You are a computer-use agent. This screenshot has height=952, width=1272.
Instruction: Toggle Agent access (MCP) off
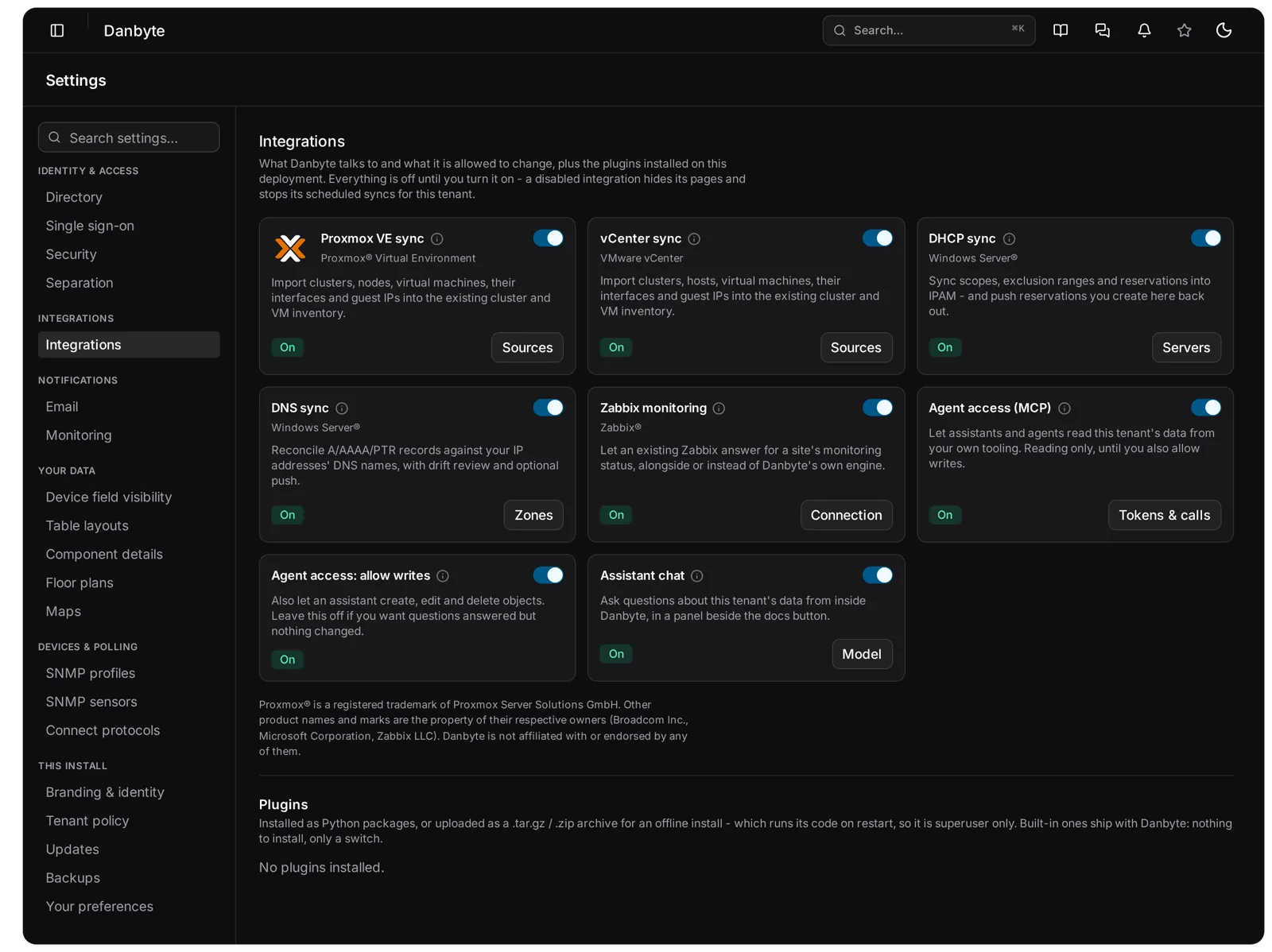(1205, 408)
